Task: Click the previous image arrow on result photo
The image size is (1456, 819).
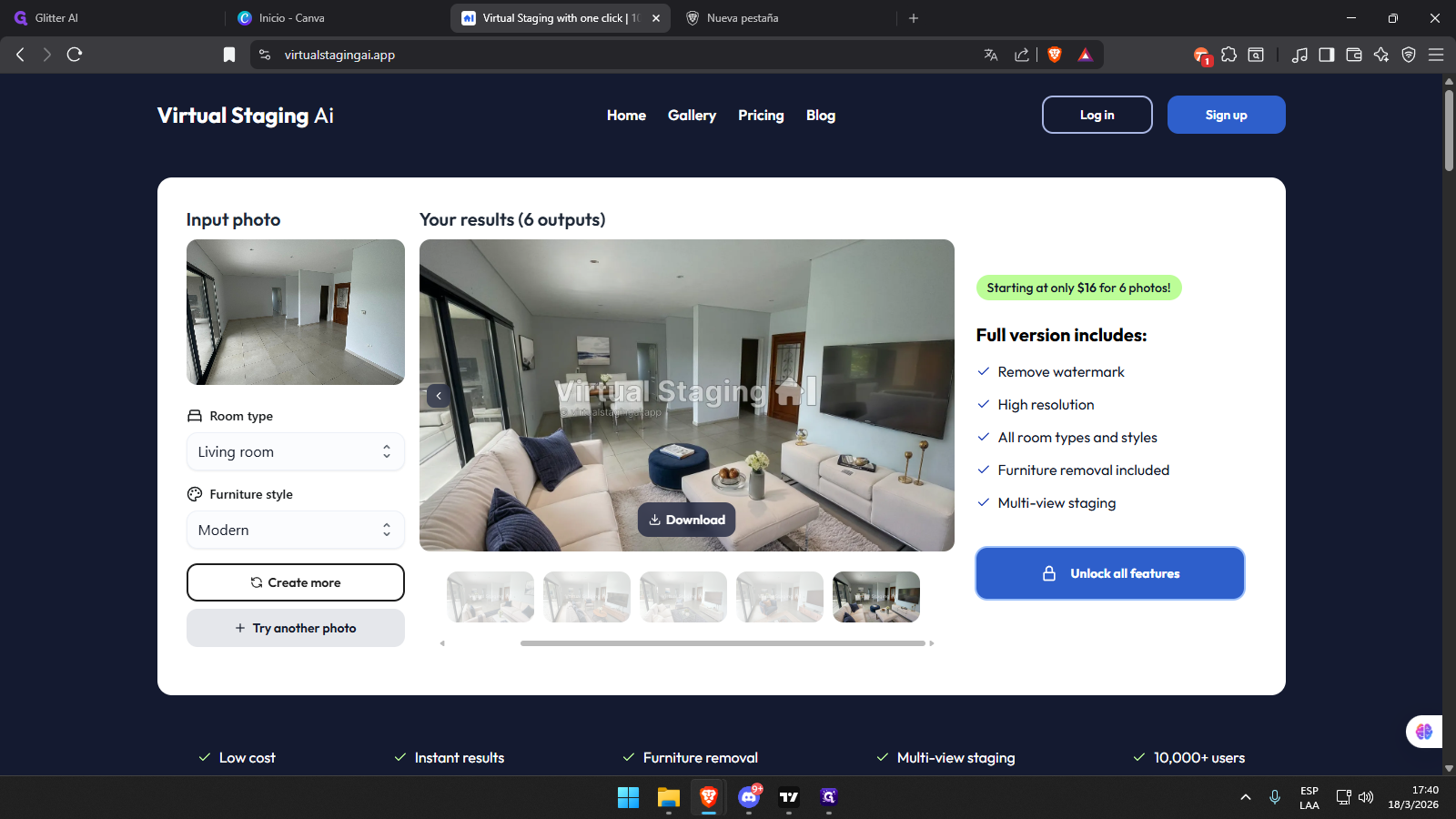Action: coord(439,396)
